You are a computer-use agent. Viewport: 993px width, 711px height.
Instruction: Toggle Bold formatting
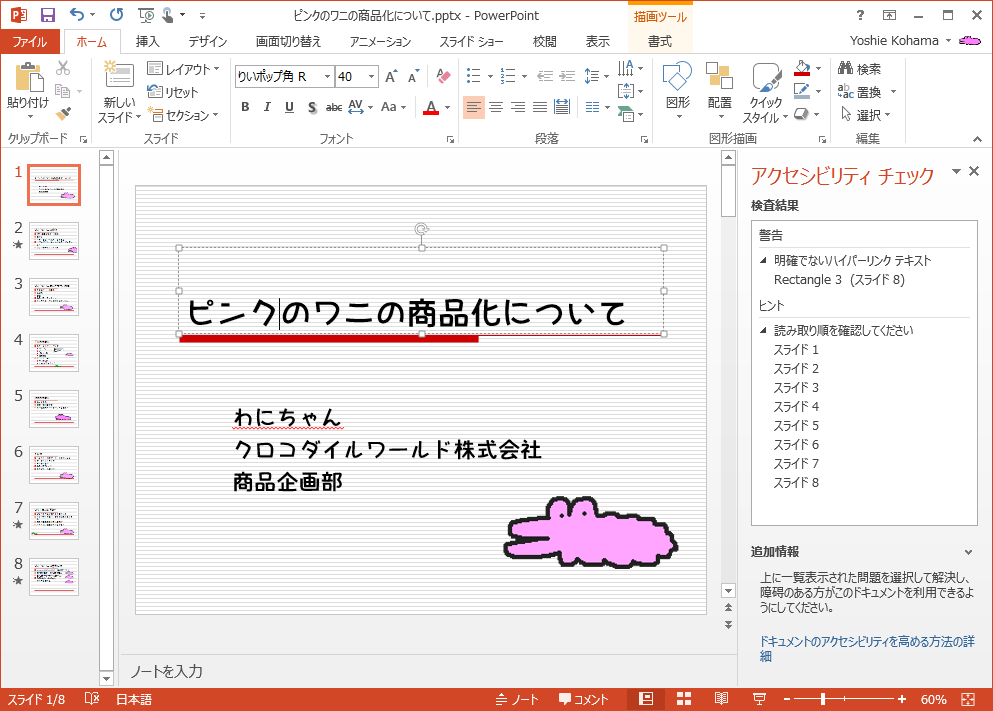click(x=245, y=107)
